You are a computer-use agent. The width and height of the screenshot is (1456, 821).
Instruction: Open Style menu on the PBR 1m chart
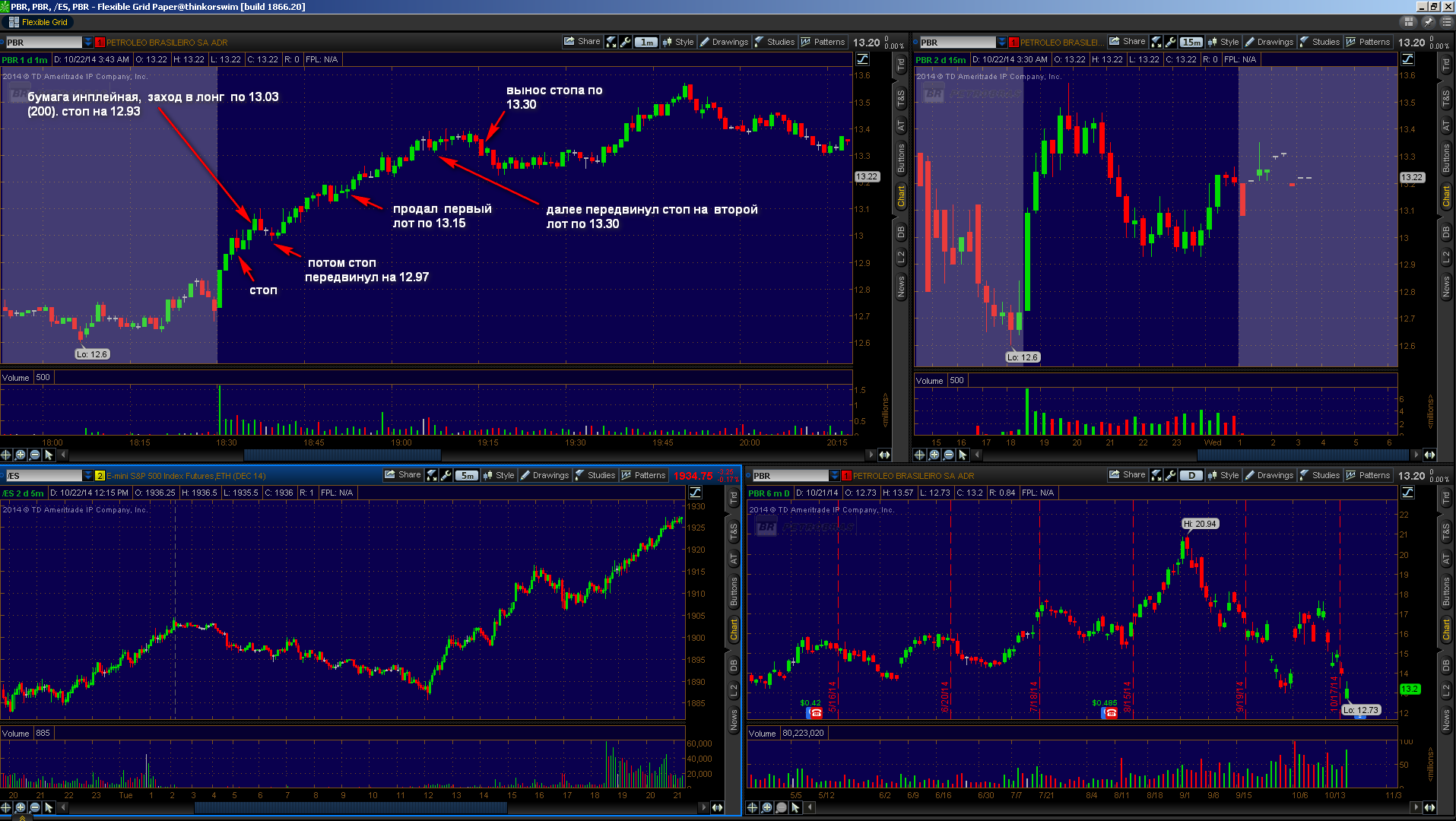[678, 42]
